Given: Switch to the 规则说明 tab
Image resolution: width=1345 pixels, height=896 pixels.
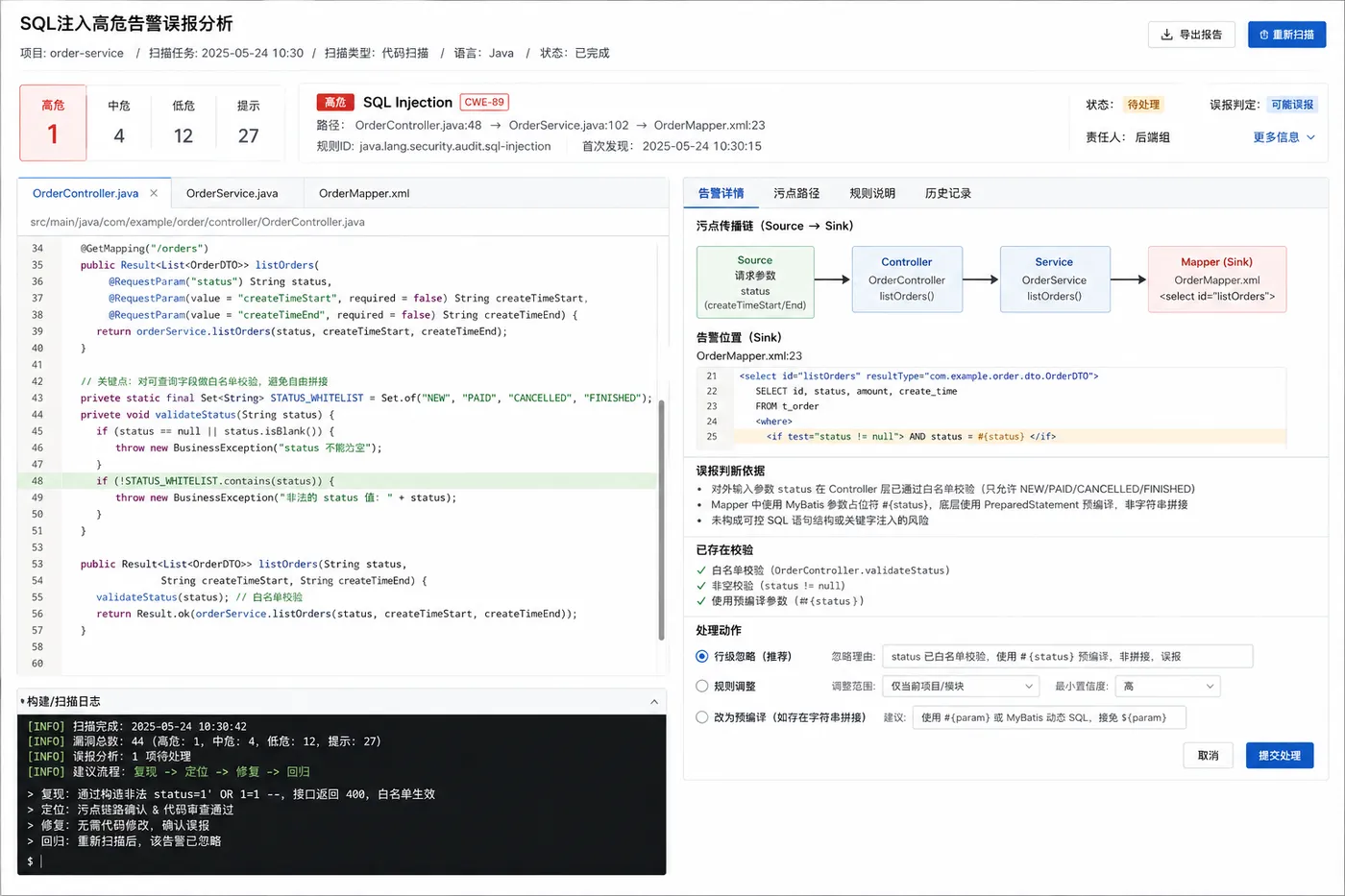Looking at the screenshot, I should coord(872,193).
